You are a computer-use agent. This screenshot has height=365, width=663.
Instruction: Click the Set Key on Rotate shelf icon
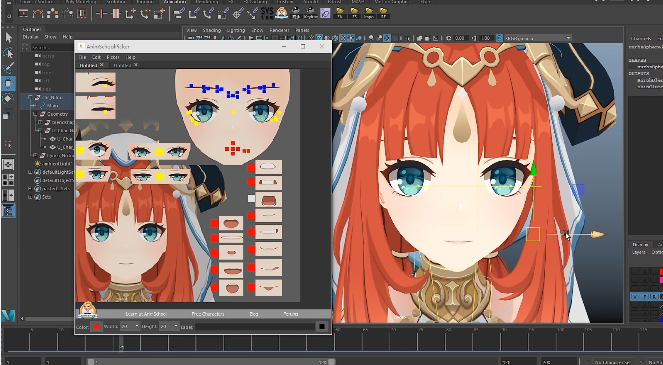[x=145, y=13]
